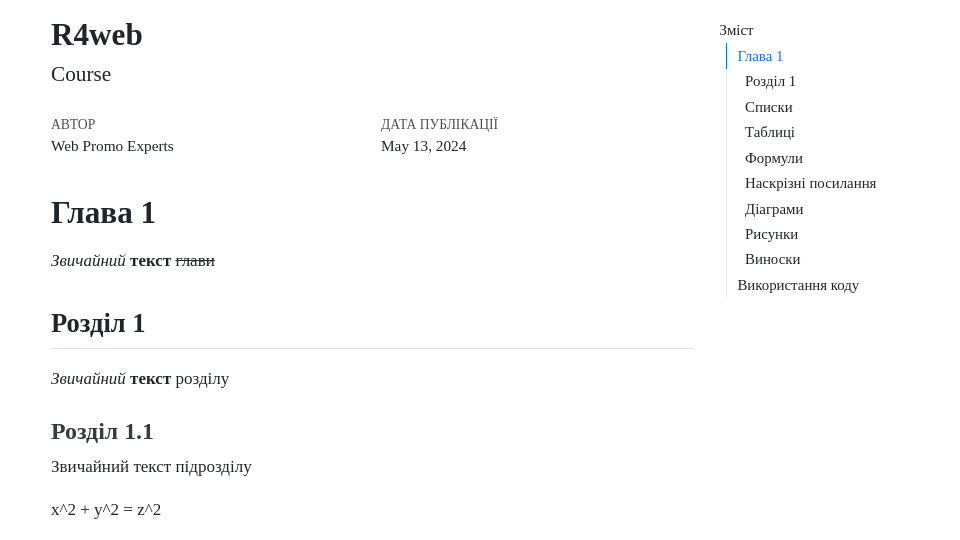Select the Наскрізні посилання contents link
This screenshot has height=540, width=960.
point(810,183)
